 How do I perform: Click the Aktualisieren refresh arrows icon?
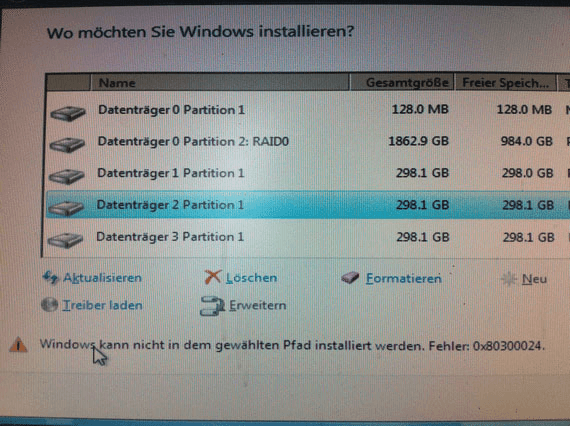point(50,278)
